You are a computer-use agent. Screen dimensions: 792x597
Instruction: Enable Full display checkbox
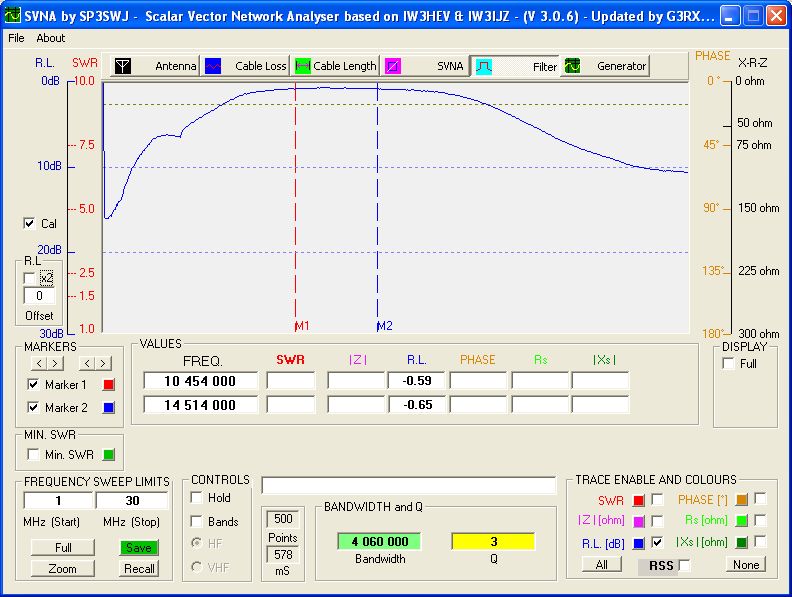tap(729, 364)
